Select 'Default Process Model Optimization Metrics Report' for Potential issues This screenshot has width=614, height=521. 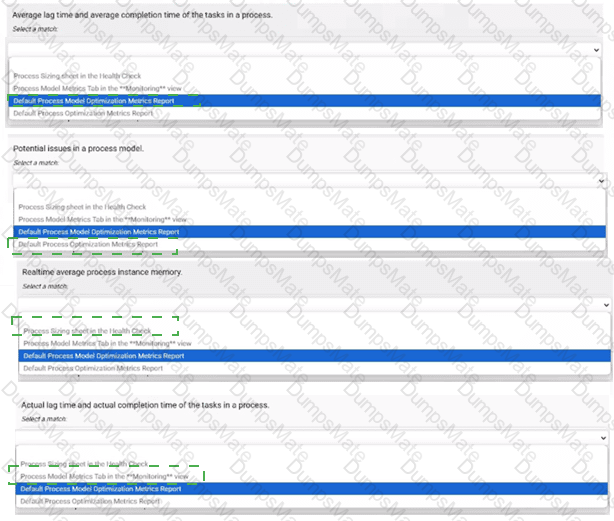(98, 232)
